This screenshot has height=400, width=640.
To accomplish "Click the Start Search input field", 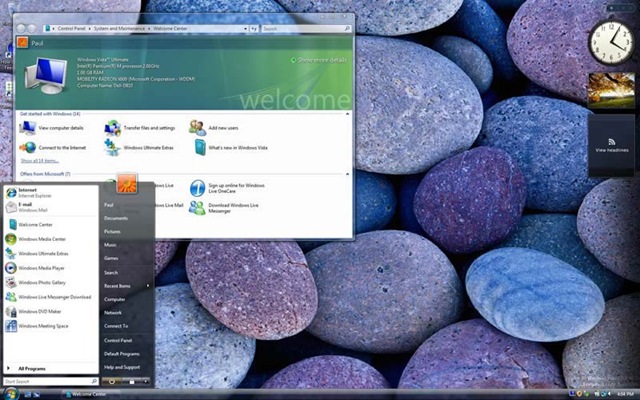I will (x=51, y=381).
